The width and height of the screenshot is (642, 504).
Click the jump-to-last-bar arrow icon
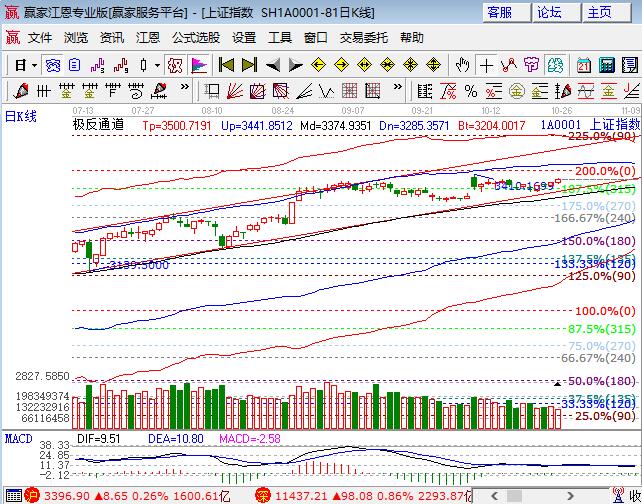point(249,65)
